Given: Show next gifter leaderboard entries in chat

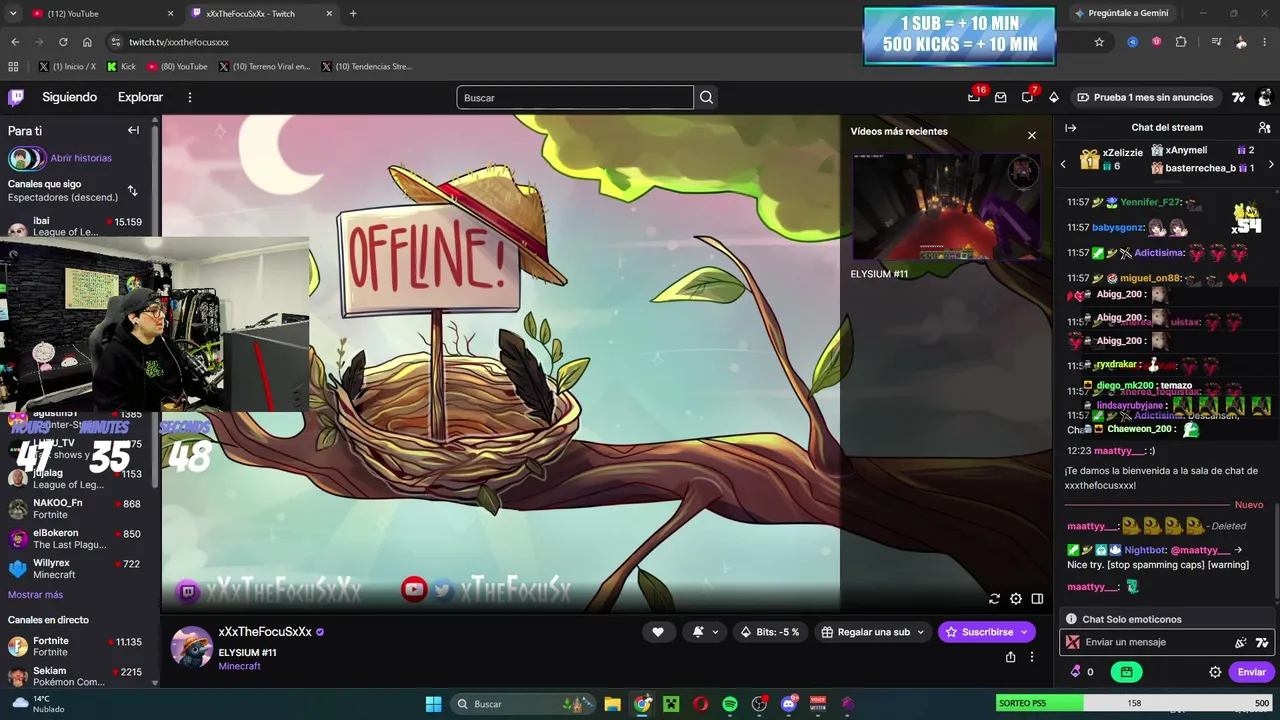Looking at the screenshot, I should (x=1271, y=163).
